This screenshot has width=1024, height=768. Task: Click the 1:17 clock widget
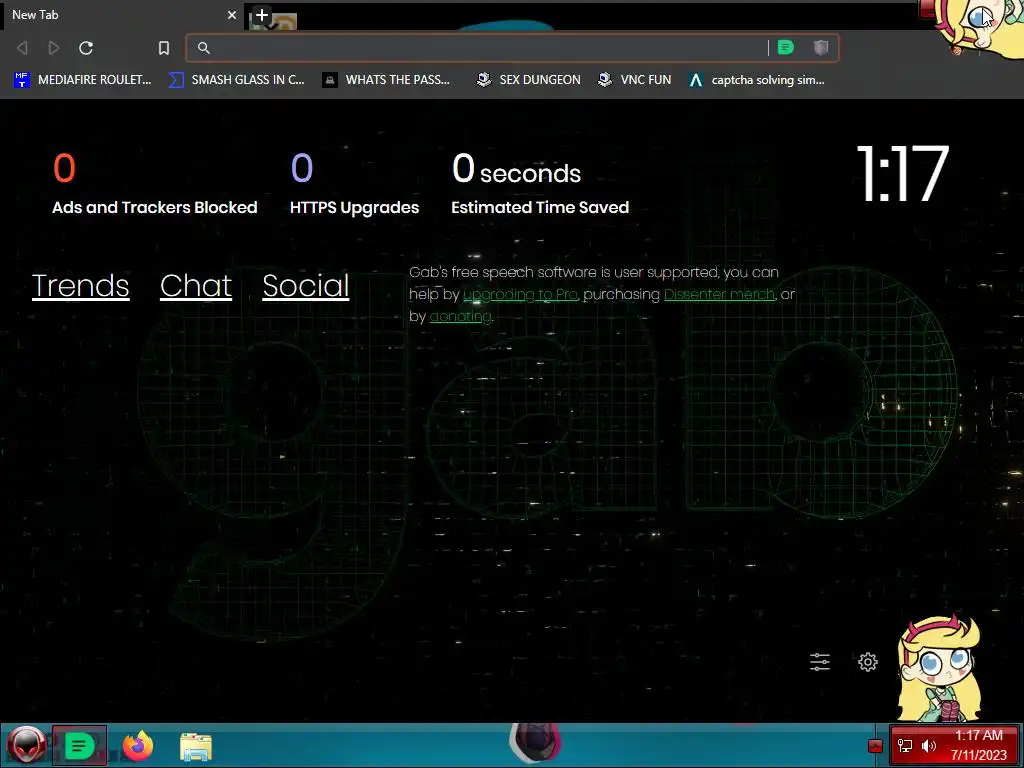pyautogui.click(x=902, y=174)
